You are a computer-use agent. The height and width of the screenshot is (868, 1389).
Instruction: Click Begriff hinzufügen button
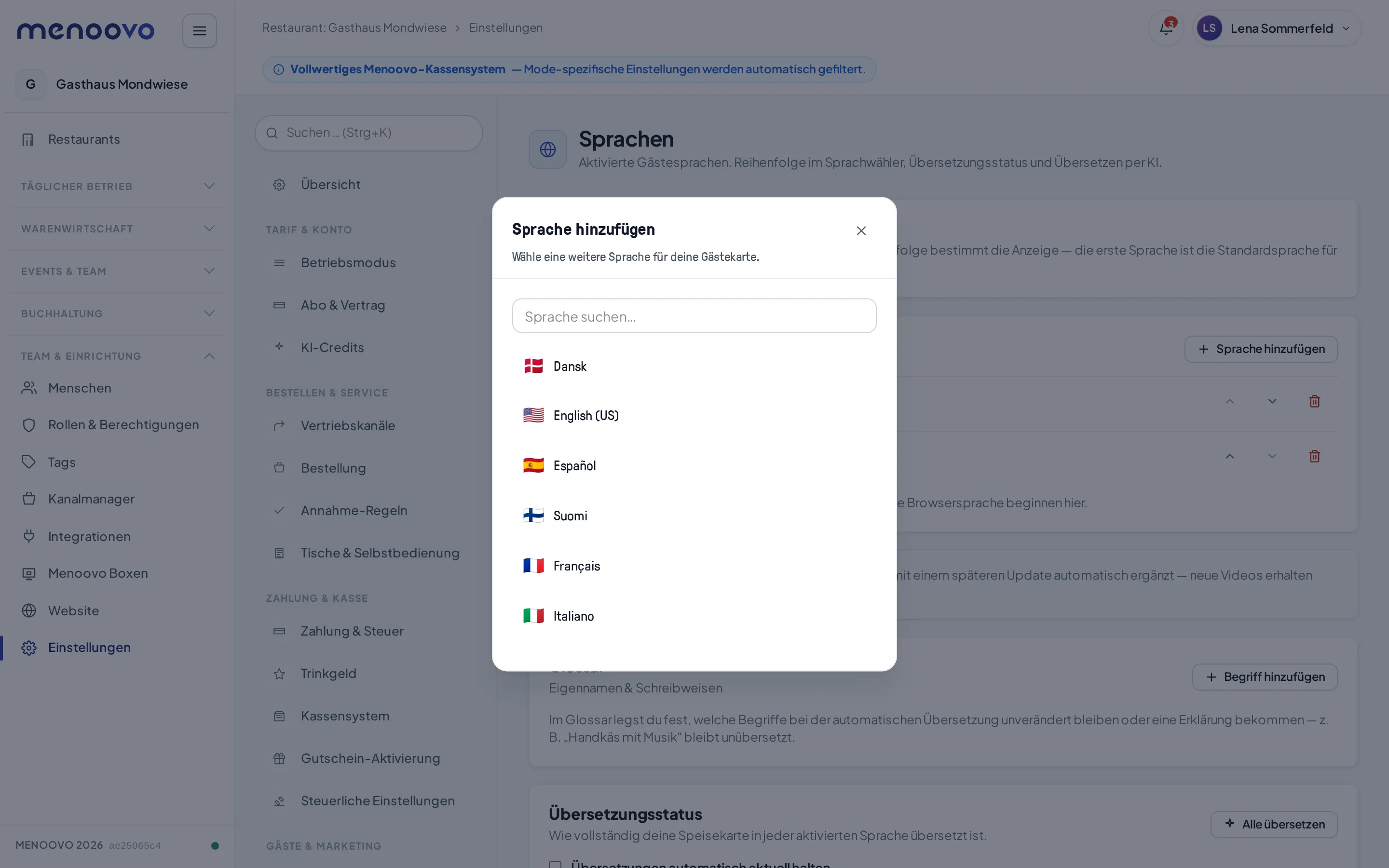[1265, 677]
